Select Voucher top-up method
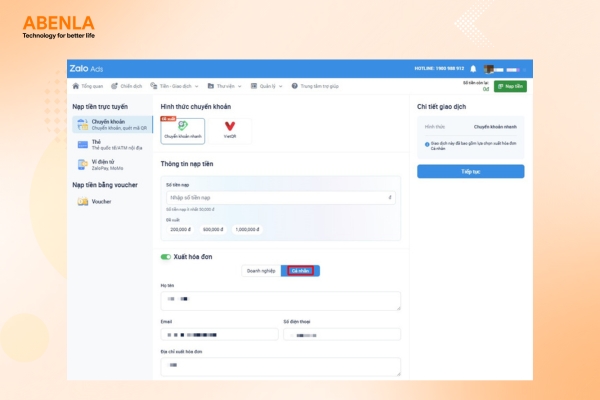600x400 pixels. click(x=112, y=201)
